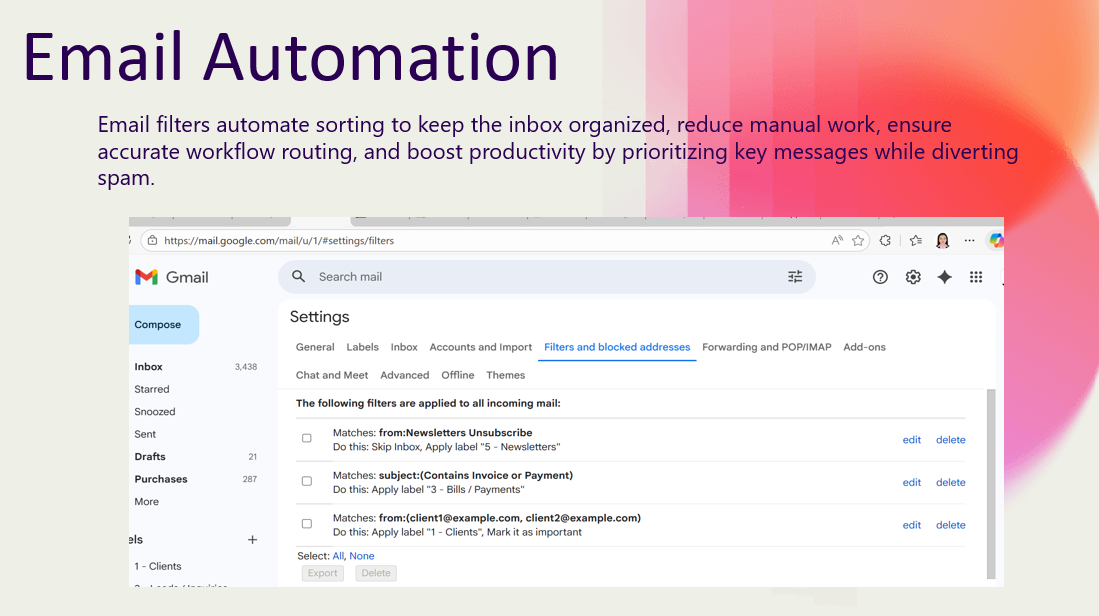Open browser favorites list icon

point(916,240)
